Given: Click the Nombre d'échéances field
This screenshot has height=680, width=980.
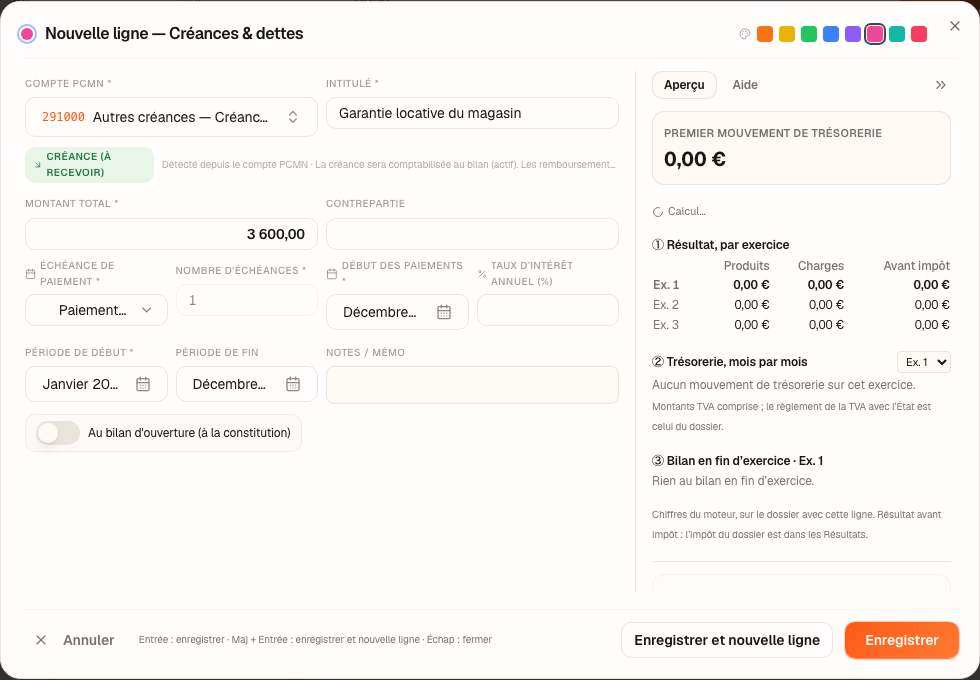Looking at the screenshot, I should click(x=247, y=300).
